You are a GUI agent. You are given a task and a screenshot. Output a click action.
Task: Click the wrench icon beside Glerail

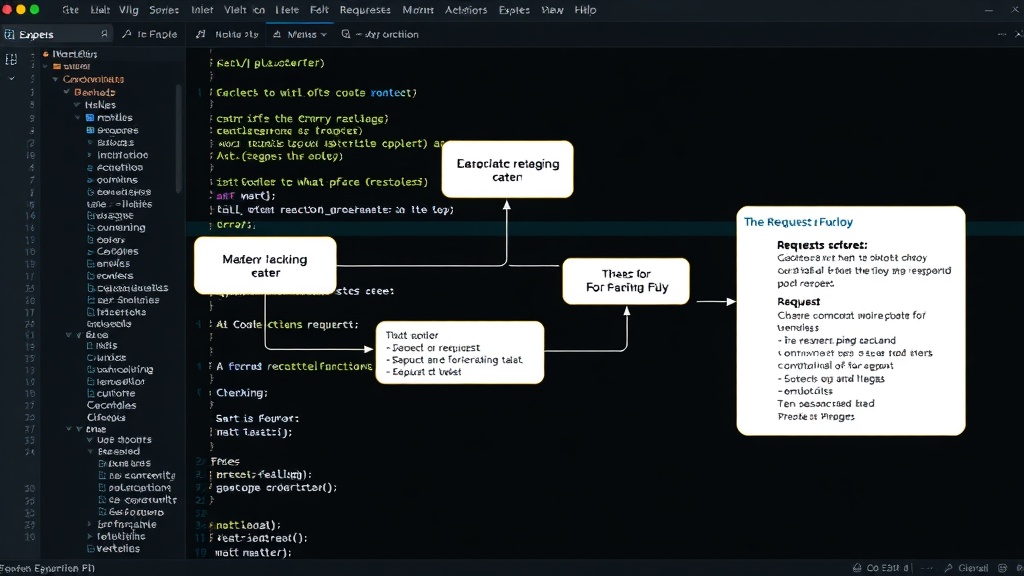click(948, 568)
